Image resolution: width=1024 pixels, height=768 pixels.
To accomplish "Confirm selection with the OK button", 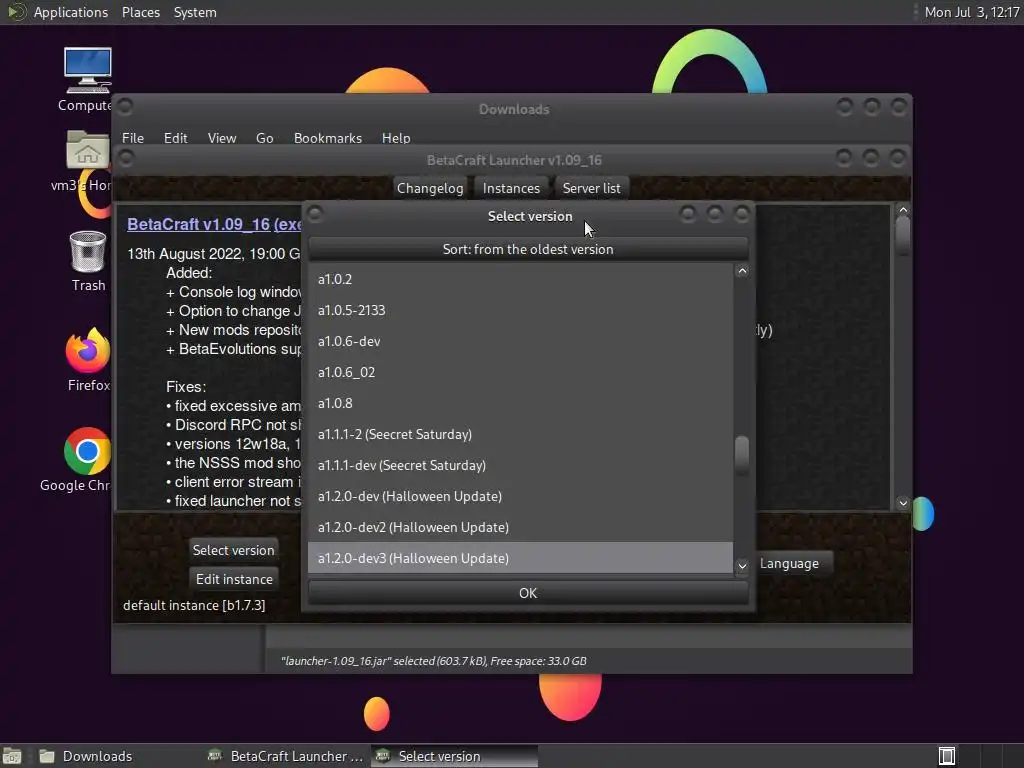I will point(528,593).
